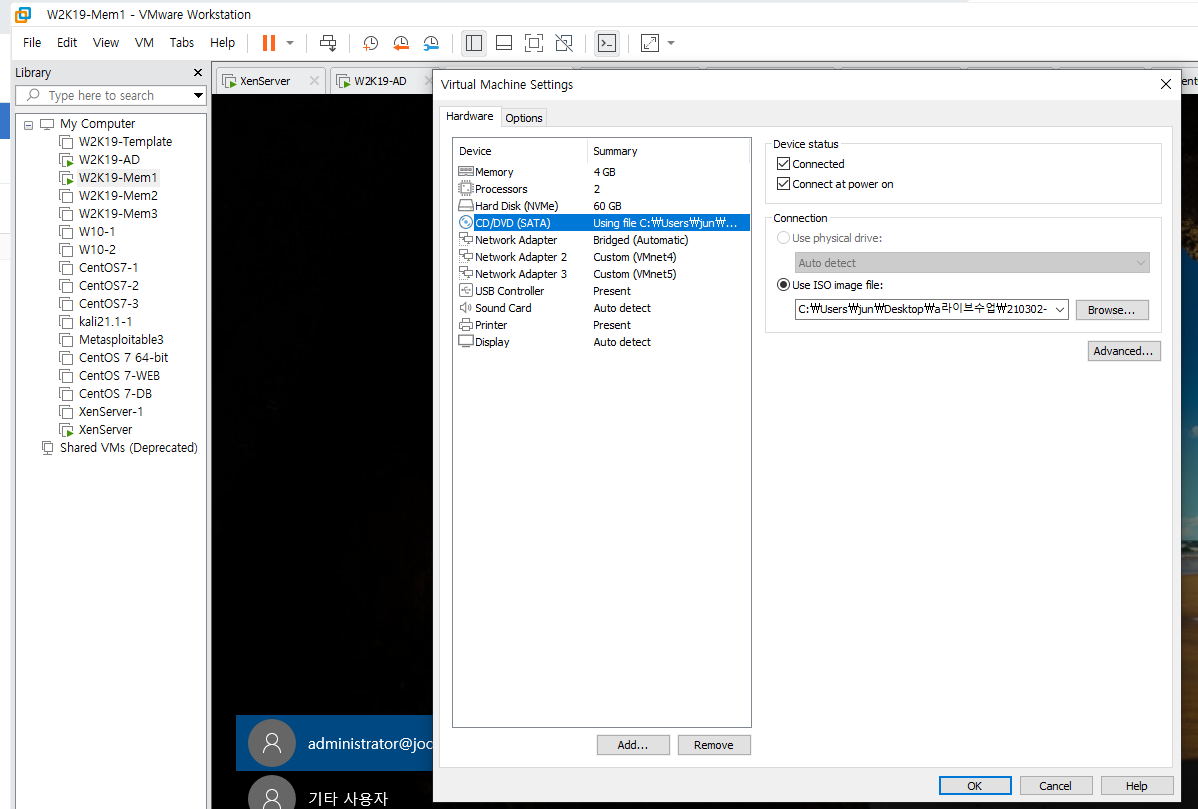Toggle Connect at power on checkbox

(783, 183)
